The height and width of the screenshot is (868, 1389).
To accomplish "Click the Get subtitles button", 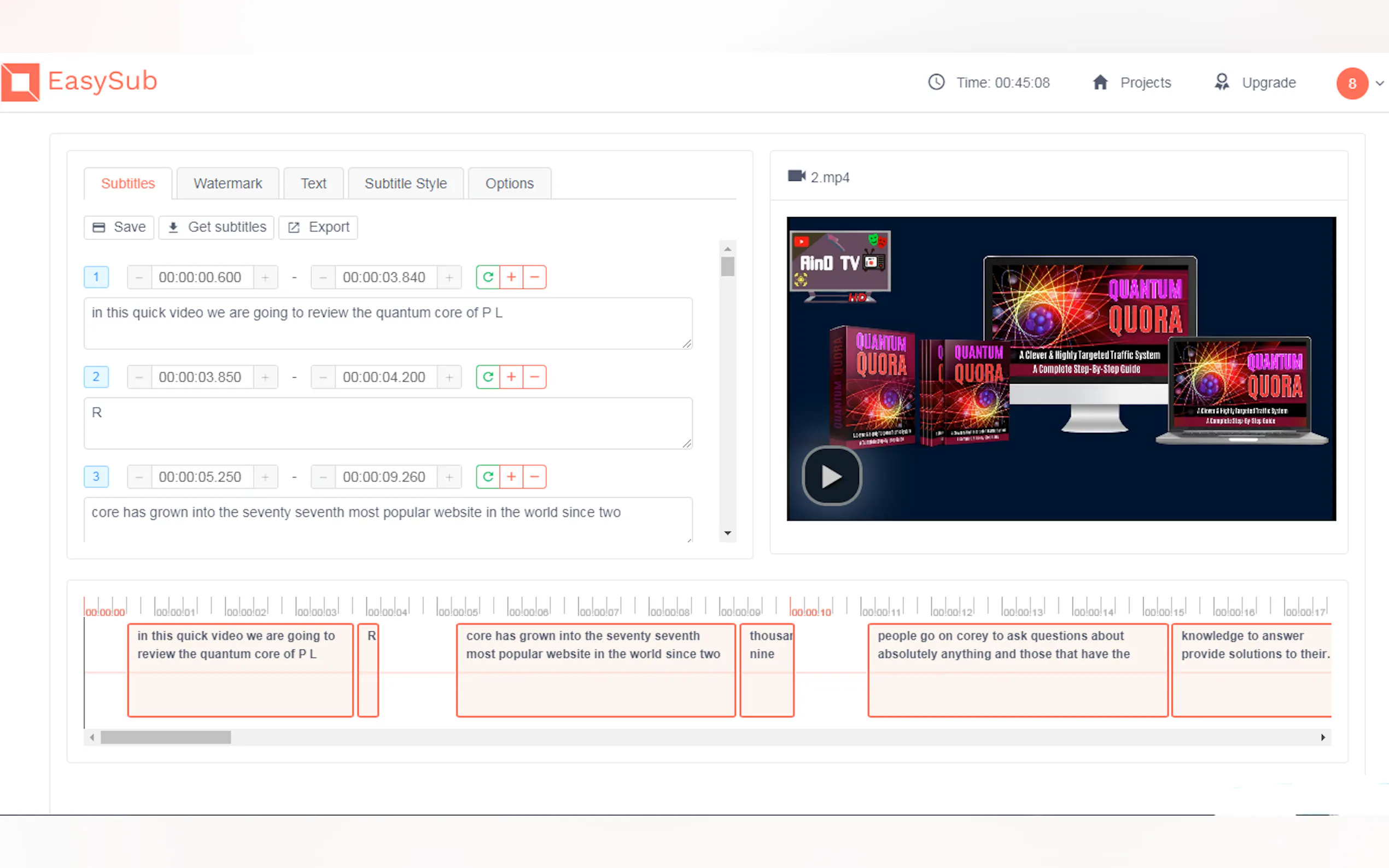I will [x=217, y=227].
